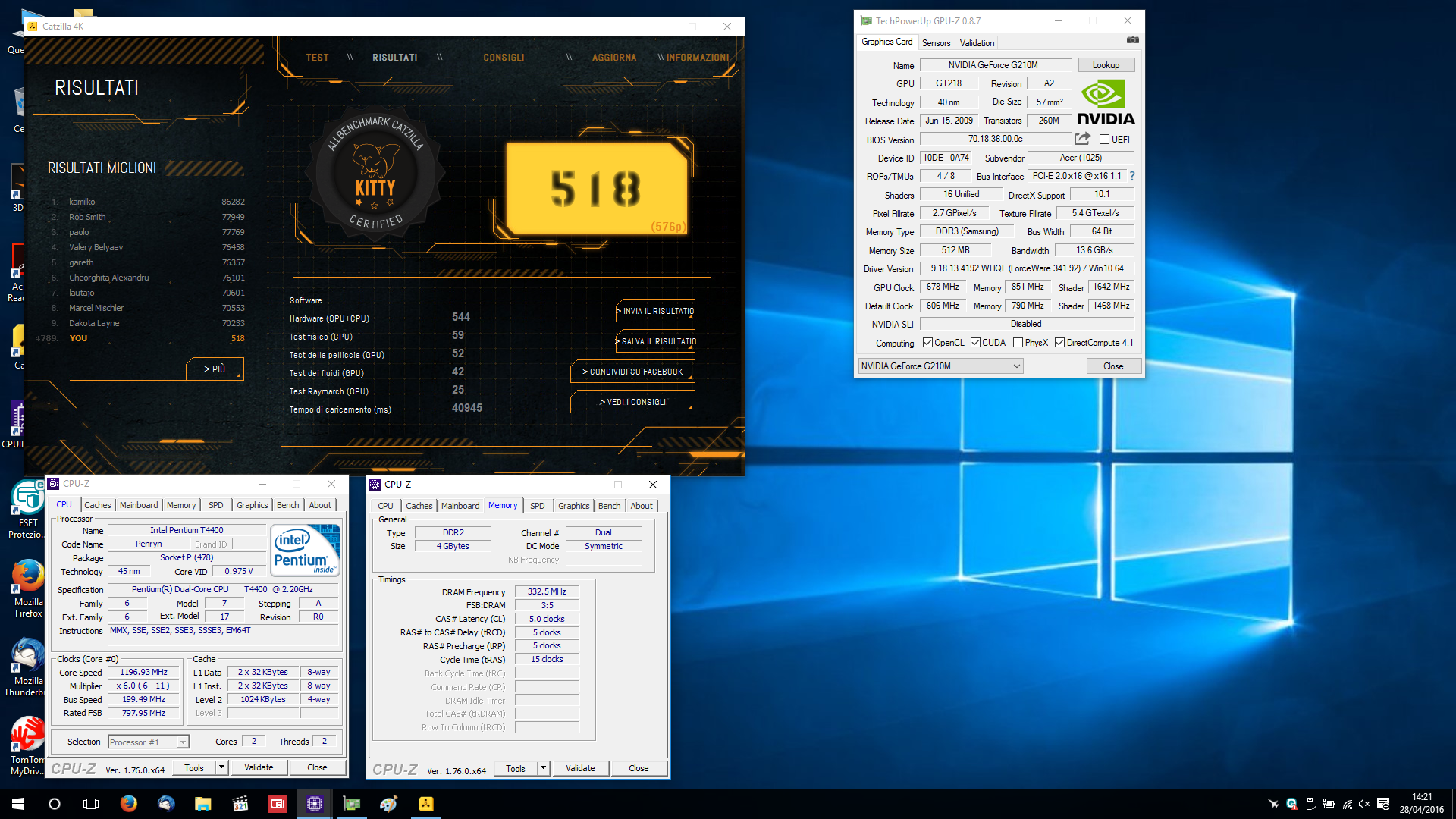Open Tools dropdown arrow in Memory CPU-Z window
The image size is (1456, 819).
pos(543,768)
